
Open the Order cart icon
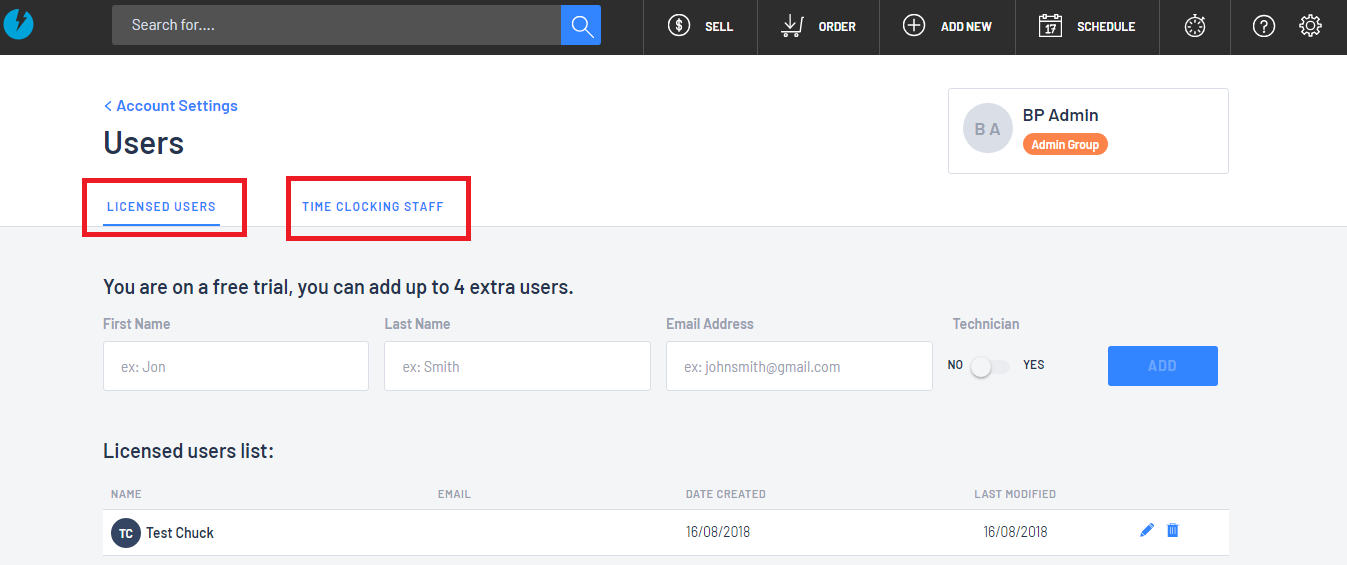coord(793,26)
